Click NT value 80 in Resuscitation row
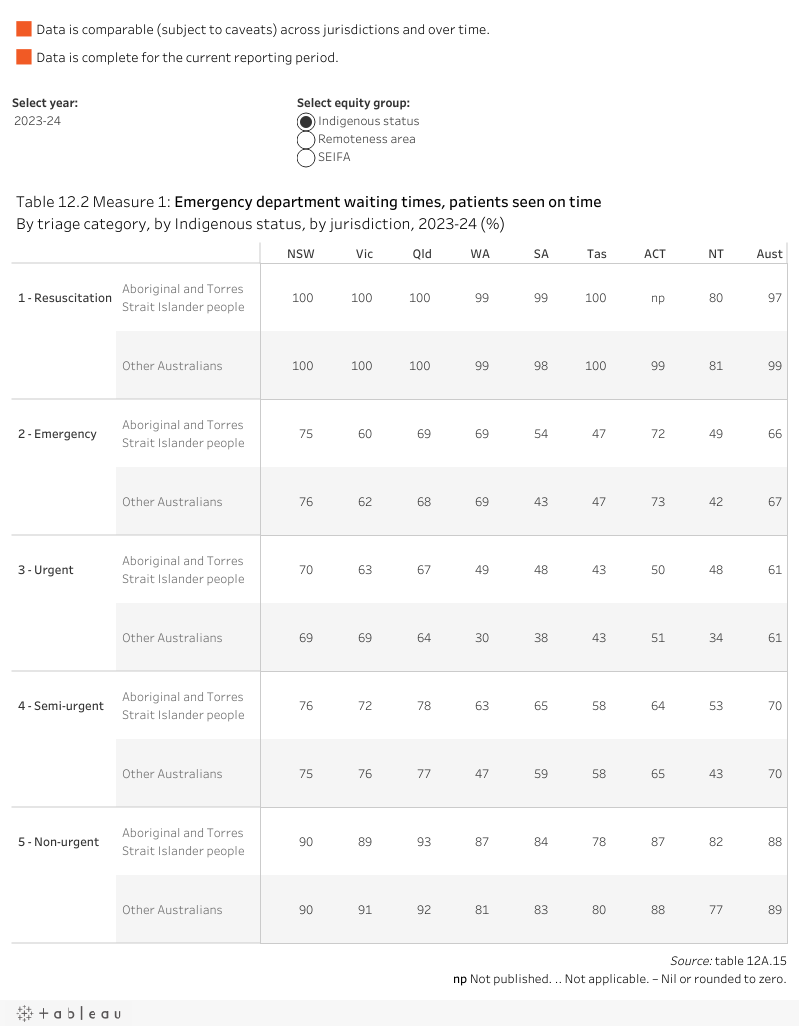Image resolution: width=799 pixels, height=1026 pixels. point(716,298)
